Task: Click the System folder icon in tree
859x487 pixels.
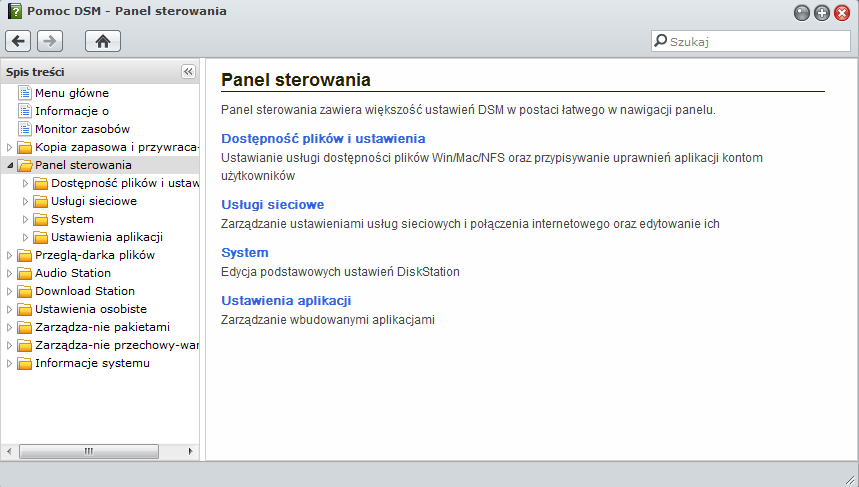Action: tap(41, 220)
